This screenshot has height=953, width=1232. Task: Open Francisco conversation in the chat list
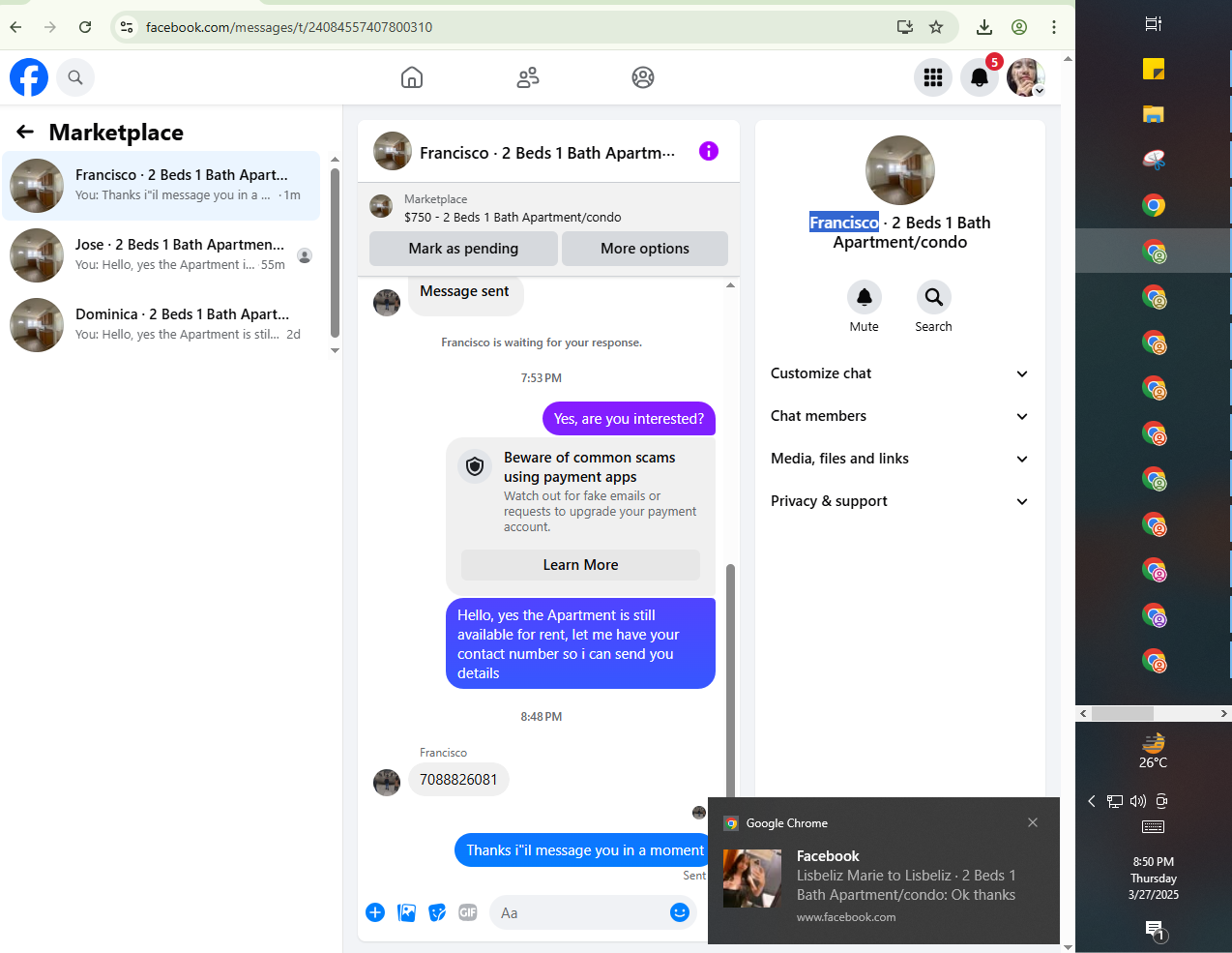pos(161,186)
